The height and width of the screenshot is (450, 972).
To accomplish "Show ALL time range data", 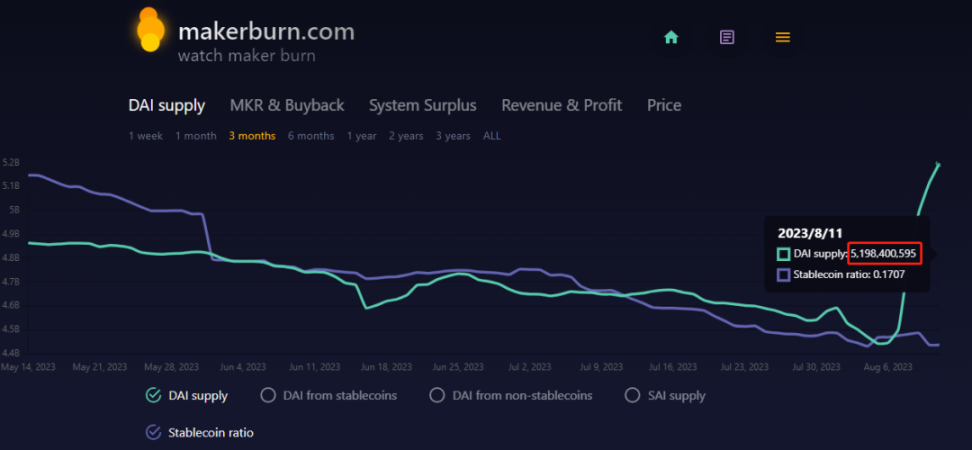I will (492, 136).
